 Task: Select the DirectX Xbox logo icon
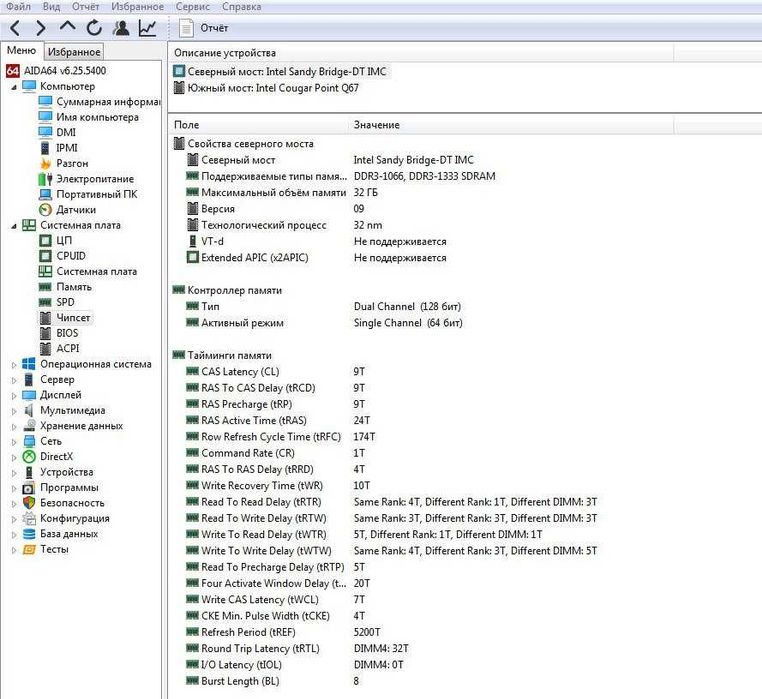coord(29,457)
